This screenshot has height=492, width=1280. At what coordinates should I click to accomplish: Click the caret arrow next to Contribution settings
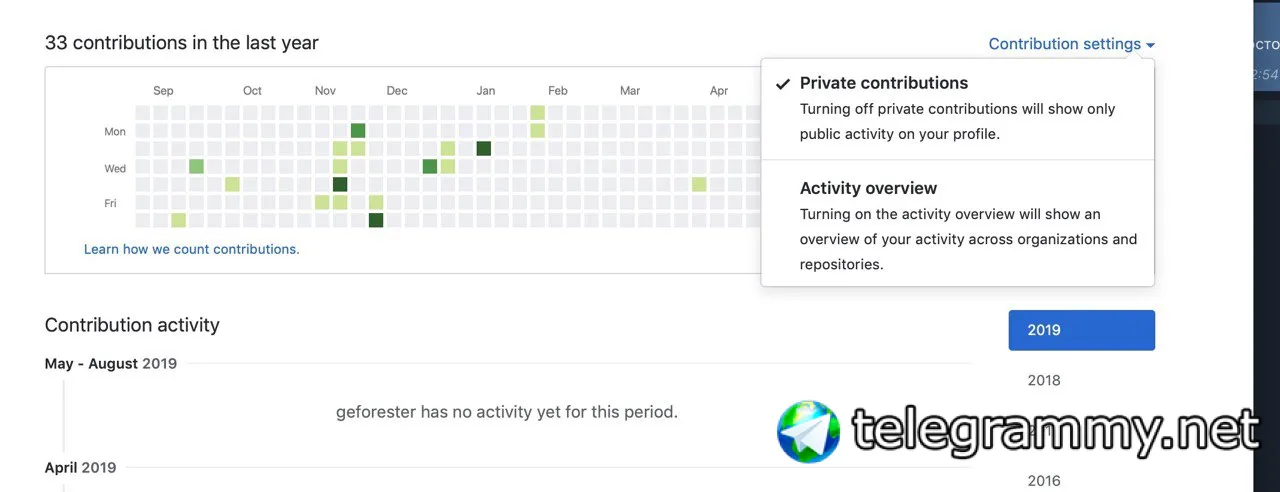1151,45
